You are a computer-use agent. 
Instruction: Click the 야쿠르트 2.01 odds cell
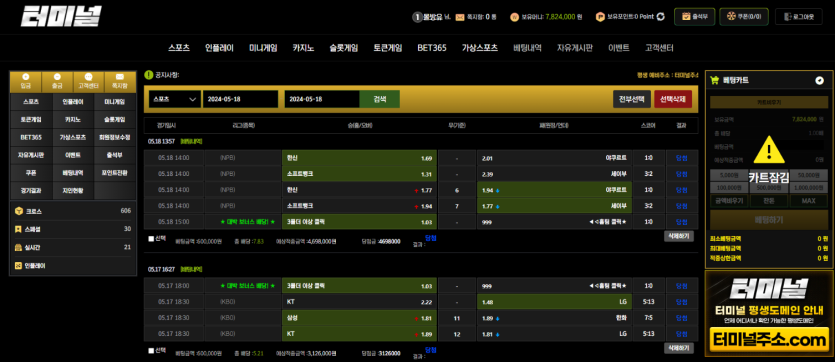point(554,158)
